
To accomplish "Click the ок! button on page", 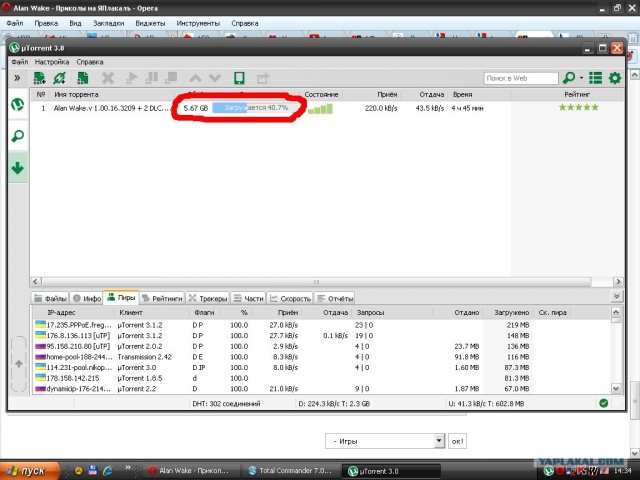I will point(458,441).
